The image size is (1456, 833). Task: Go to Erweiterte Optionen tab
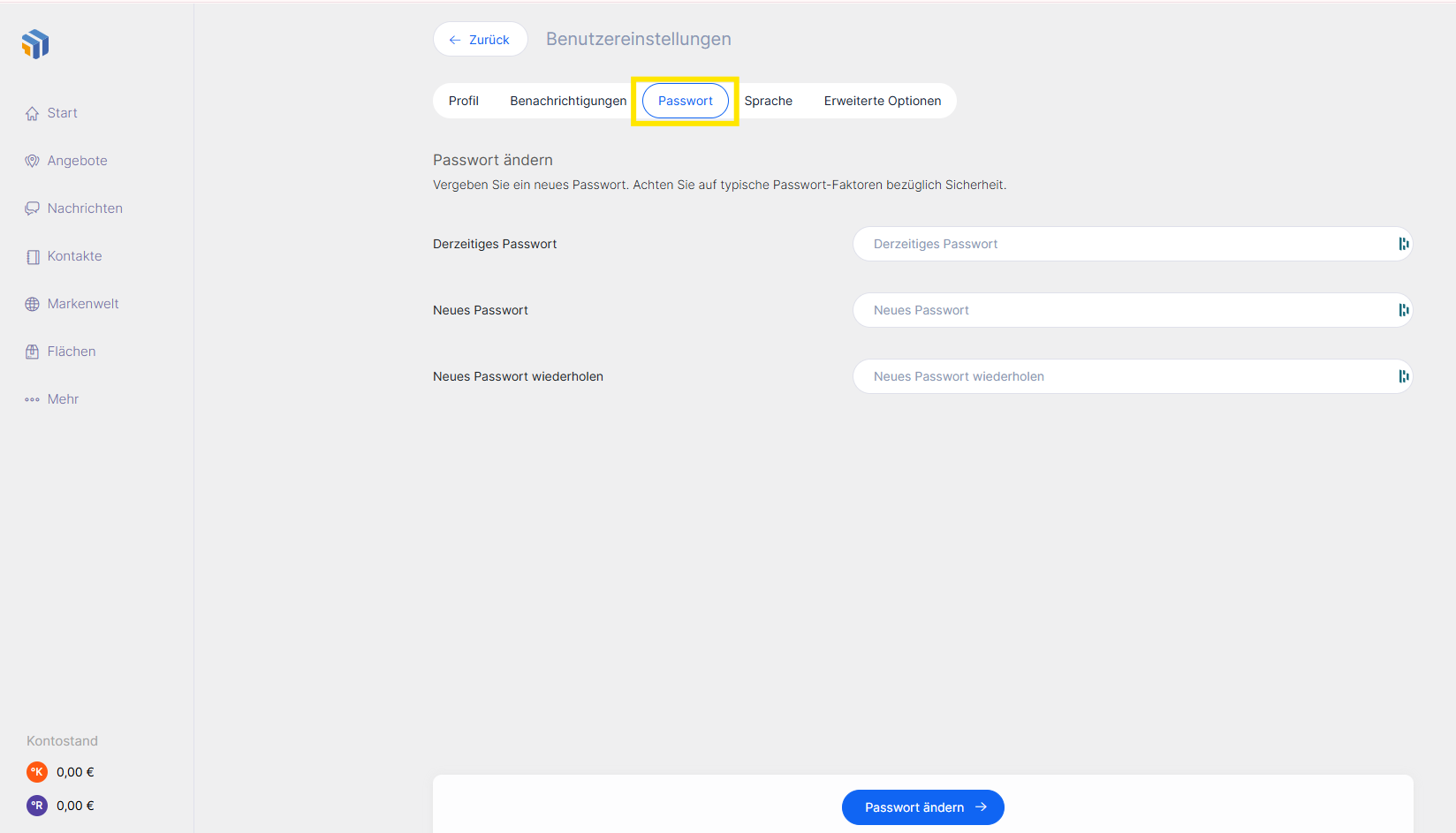(882, 101)
